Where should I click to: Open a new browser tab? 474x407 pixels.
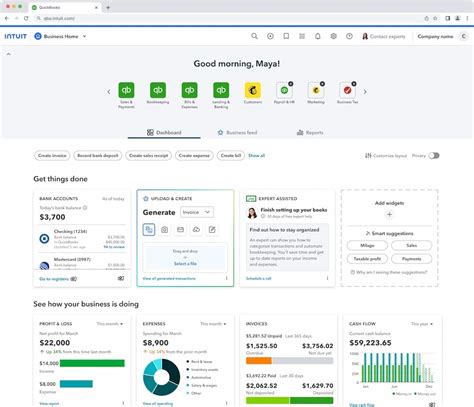[x=108, y=7]
